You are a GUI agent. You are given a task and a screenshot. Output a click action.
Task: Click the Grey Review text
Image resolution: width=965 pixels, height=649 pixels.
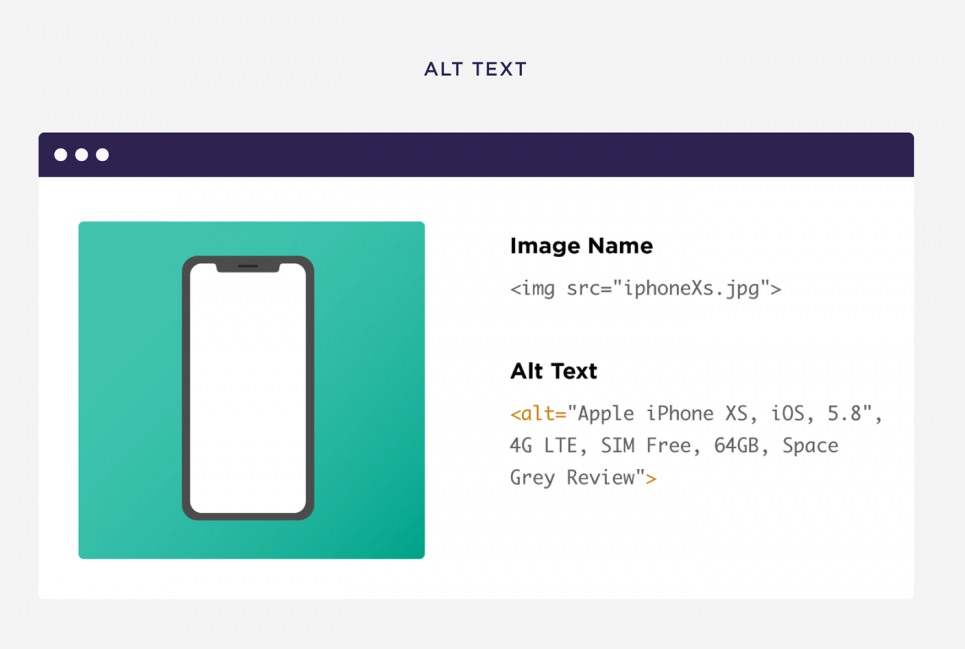click(572, 478)
